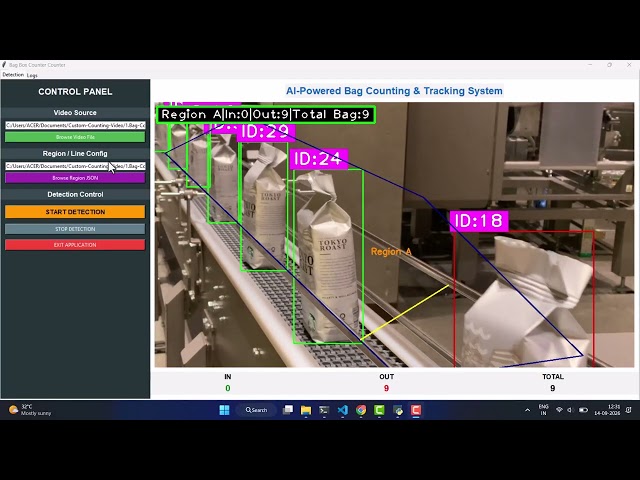Click the AI-Powered Bag Counting title

[x=394, y=91]
